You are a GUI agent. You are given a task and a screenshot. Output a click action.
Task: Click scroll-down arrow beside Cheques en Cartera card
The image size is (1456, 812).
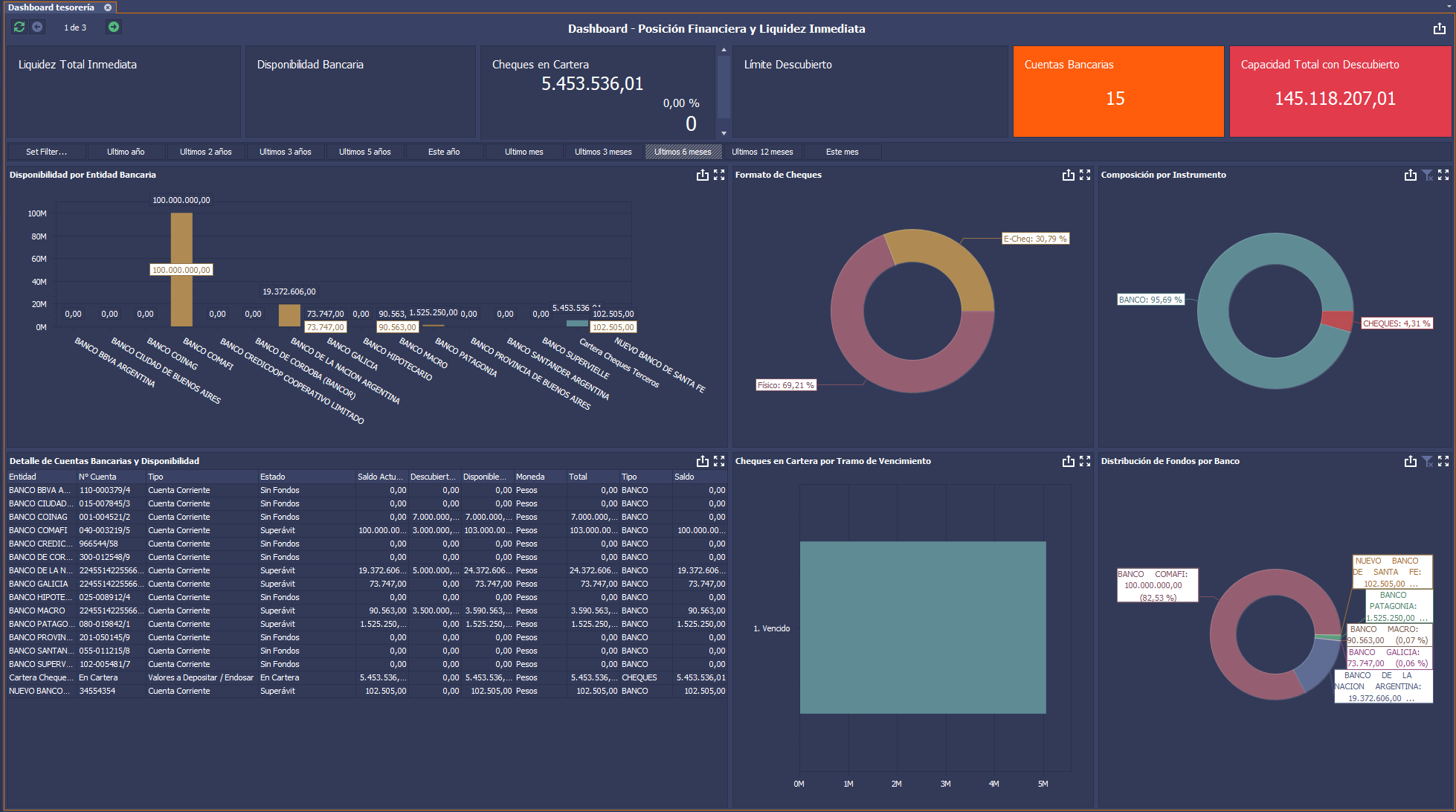coord(724,133)
